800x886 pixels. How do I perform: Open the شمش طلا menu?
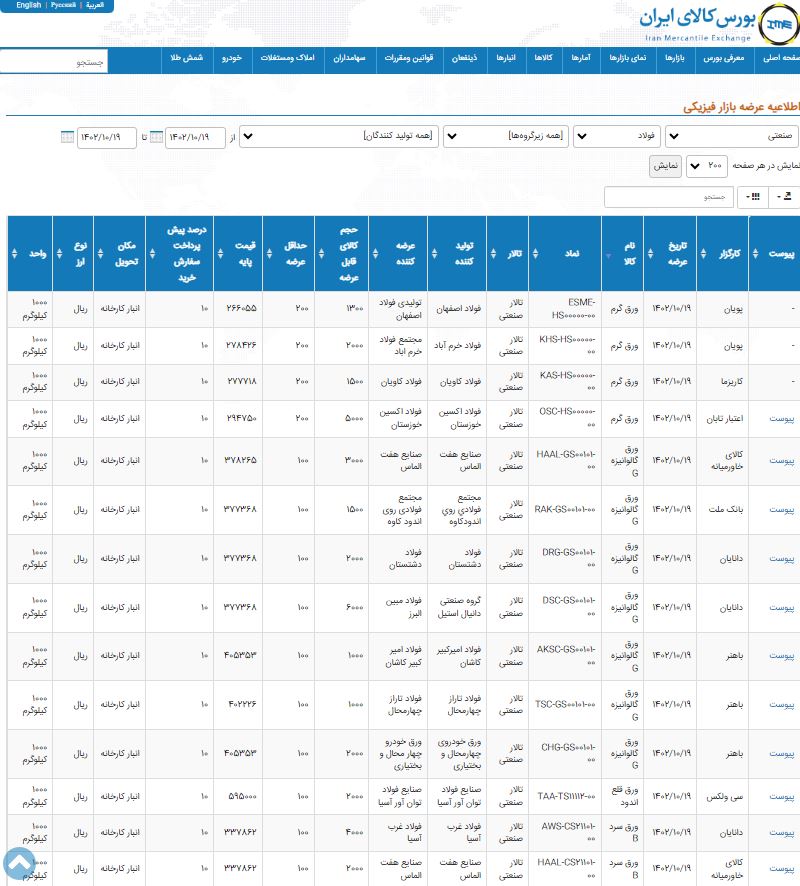pyautogui.click(x=186, y=58)
